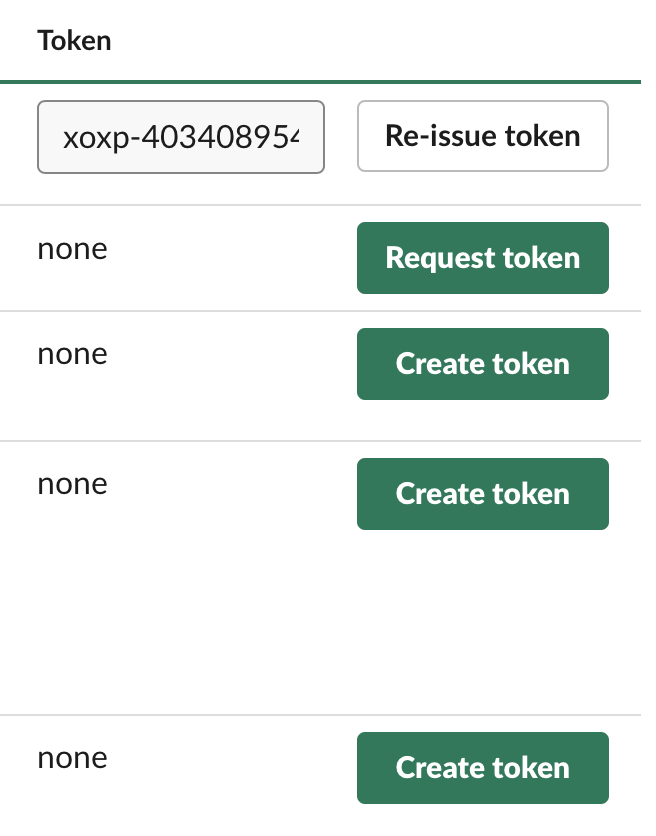The height and width of the screenshot is (836, 656).
Task: Select the 'none' label beside second Create token
Action: 73,485
